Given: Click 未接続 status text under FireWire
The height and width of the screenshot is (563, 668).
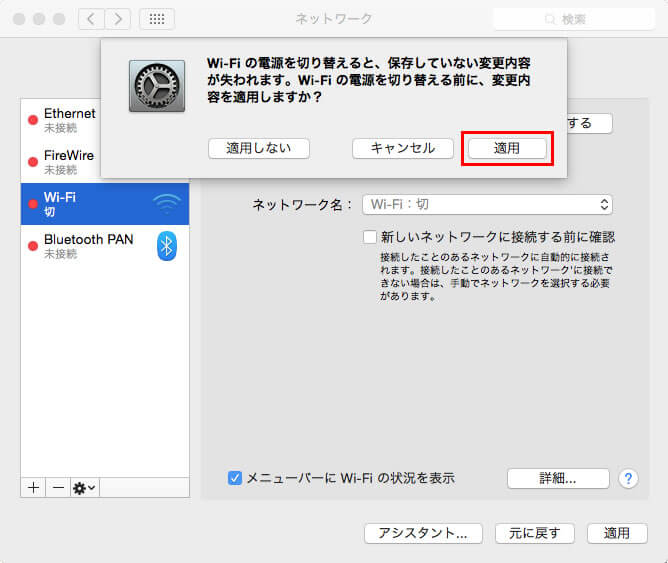Looking at the screenshot, I should (60, 170).
